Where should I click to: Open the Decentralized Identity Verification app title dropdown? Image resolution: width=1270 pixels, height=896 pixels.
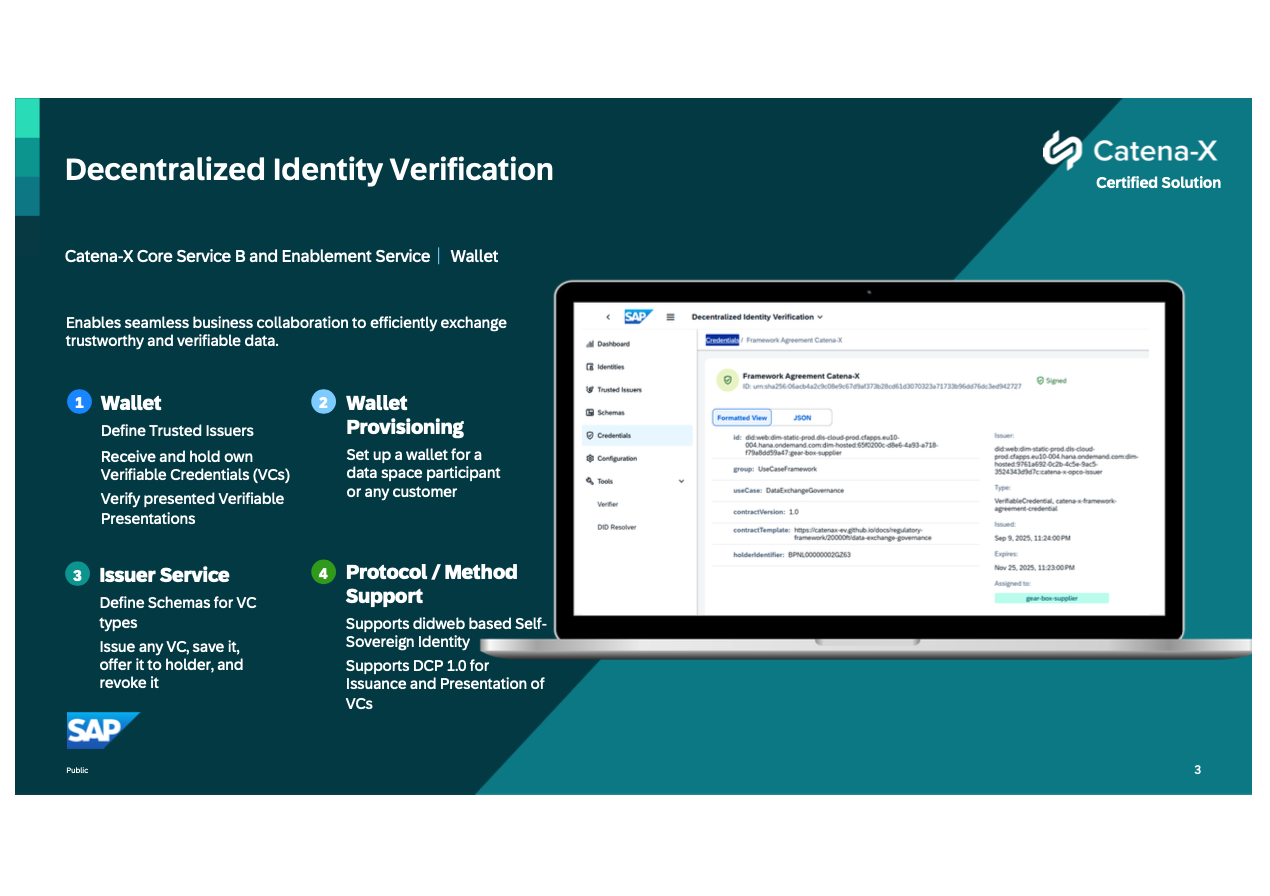pos(757,317)
